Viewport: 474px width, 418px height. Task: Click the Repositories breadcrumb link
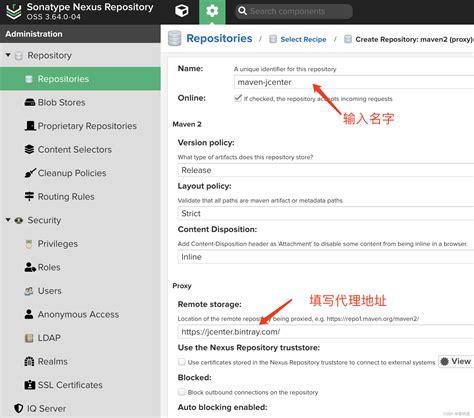click(219, 38)
